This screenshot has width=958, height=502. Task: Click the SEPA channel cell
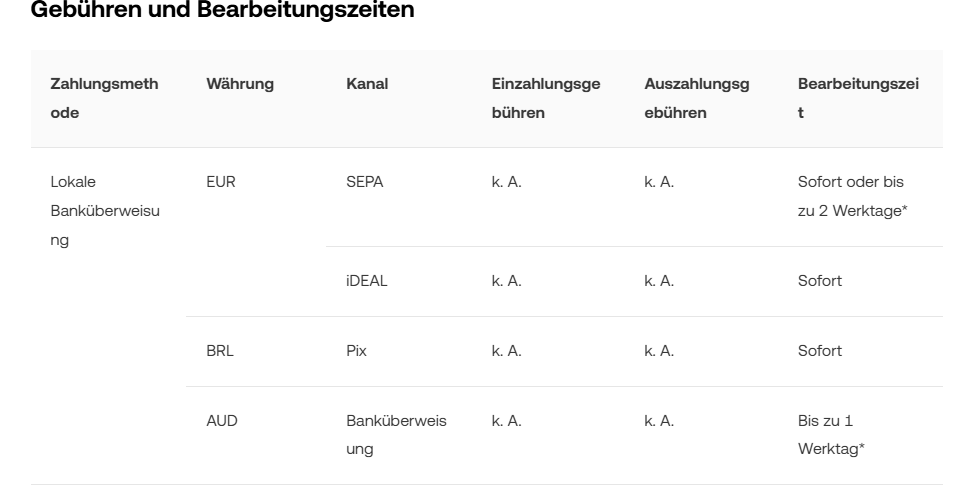[364, 183]
